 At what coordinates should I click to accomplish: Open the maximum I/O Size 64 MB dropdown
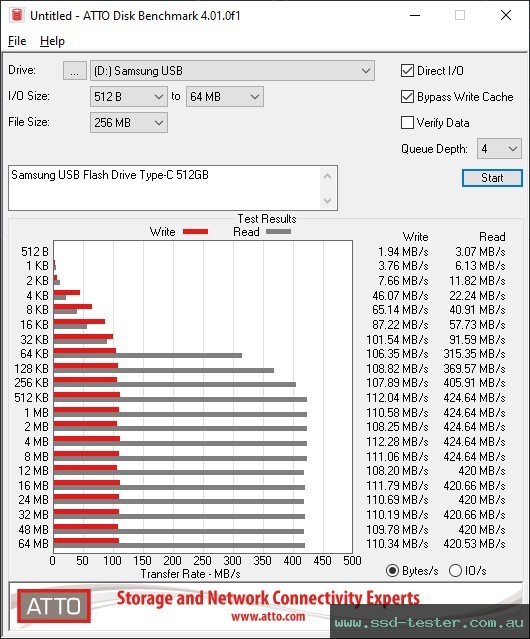(x=224, y=97)
